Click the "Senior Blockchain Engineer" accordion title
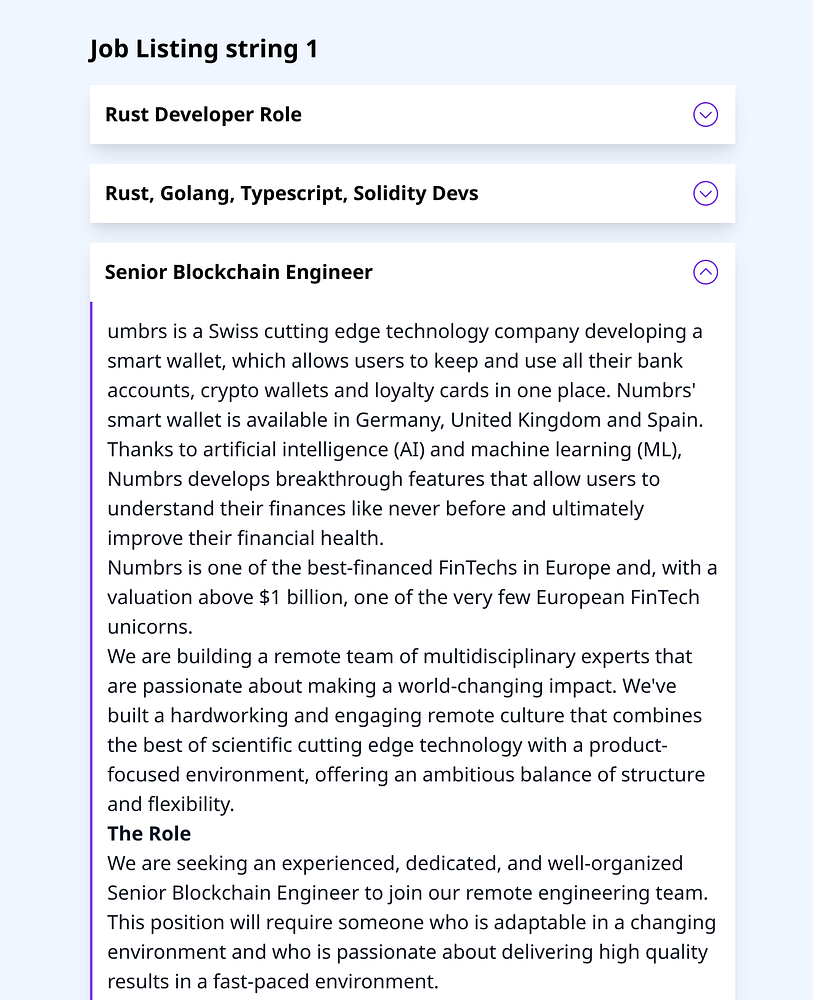 click(238, 272)
